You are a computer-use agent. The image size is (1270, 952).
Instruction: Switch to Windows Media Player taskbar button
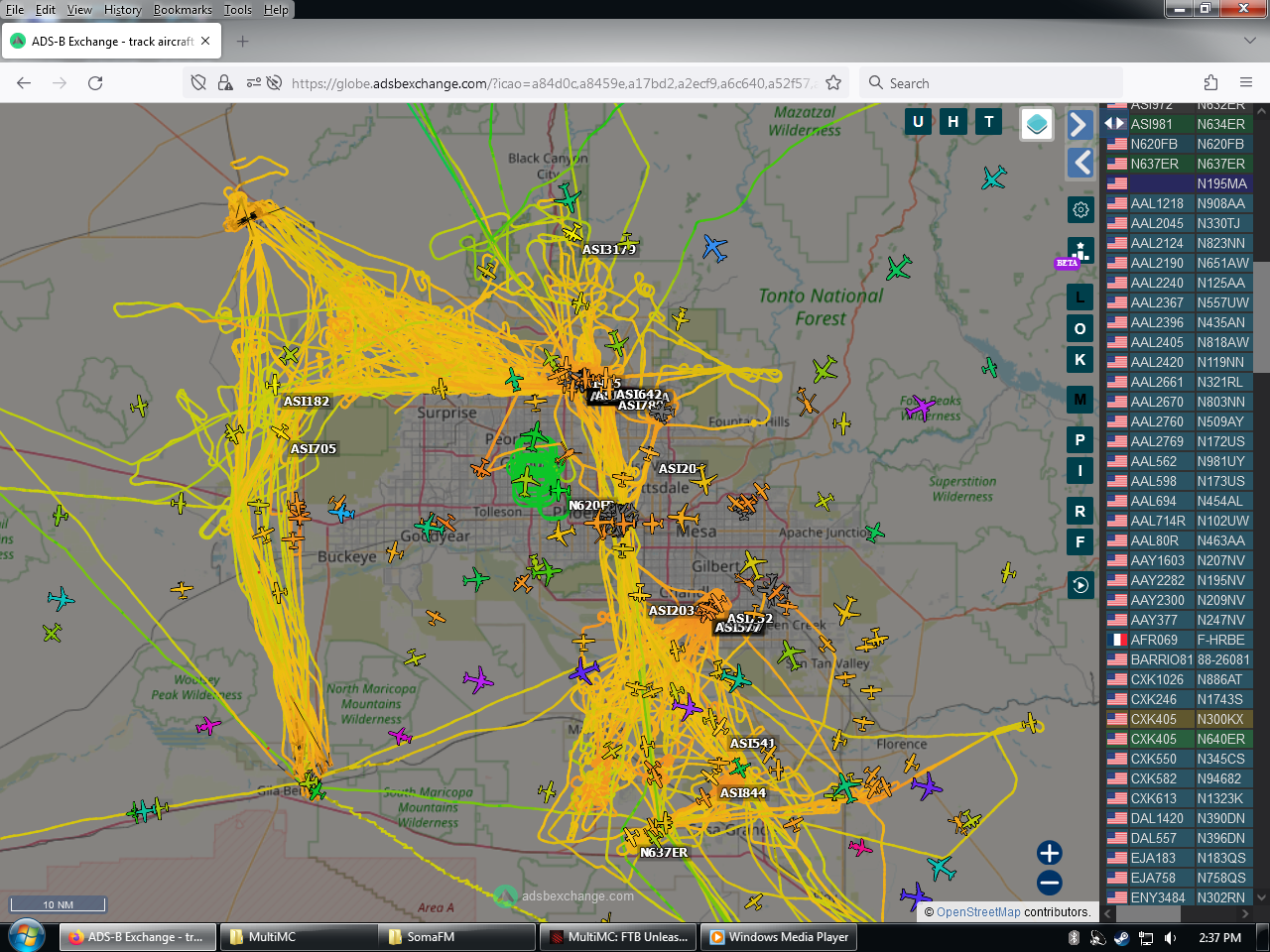pos(779,937)
